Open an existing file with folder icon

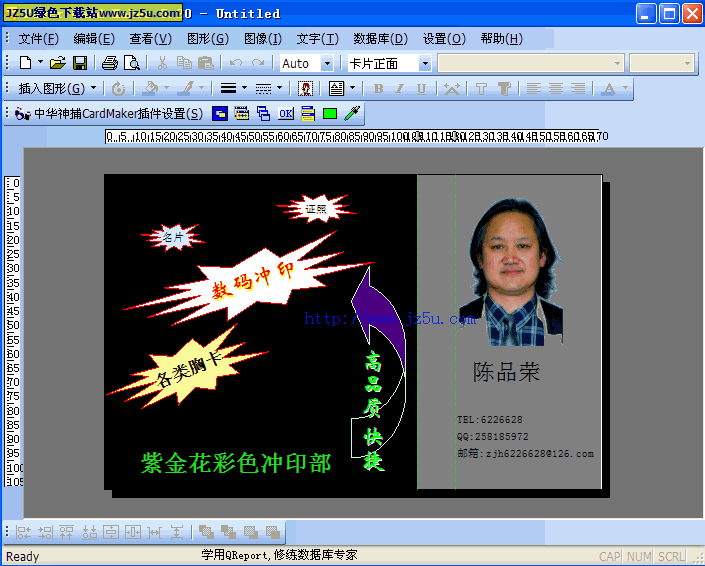[58, 63]
